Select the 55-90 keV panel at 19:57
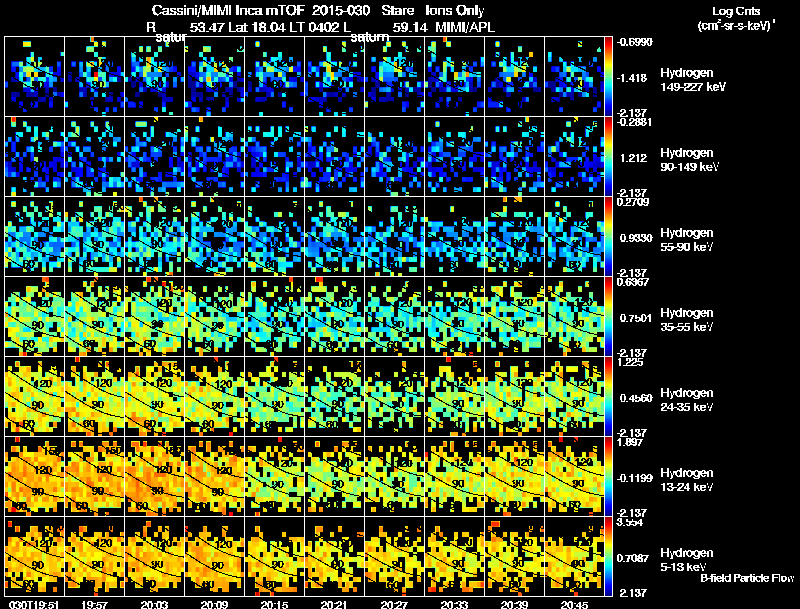Image resolution: width=800 pixels, height=609 pixels. 94,237
